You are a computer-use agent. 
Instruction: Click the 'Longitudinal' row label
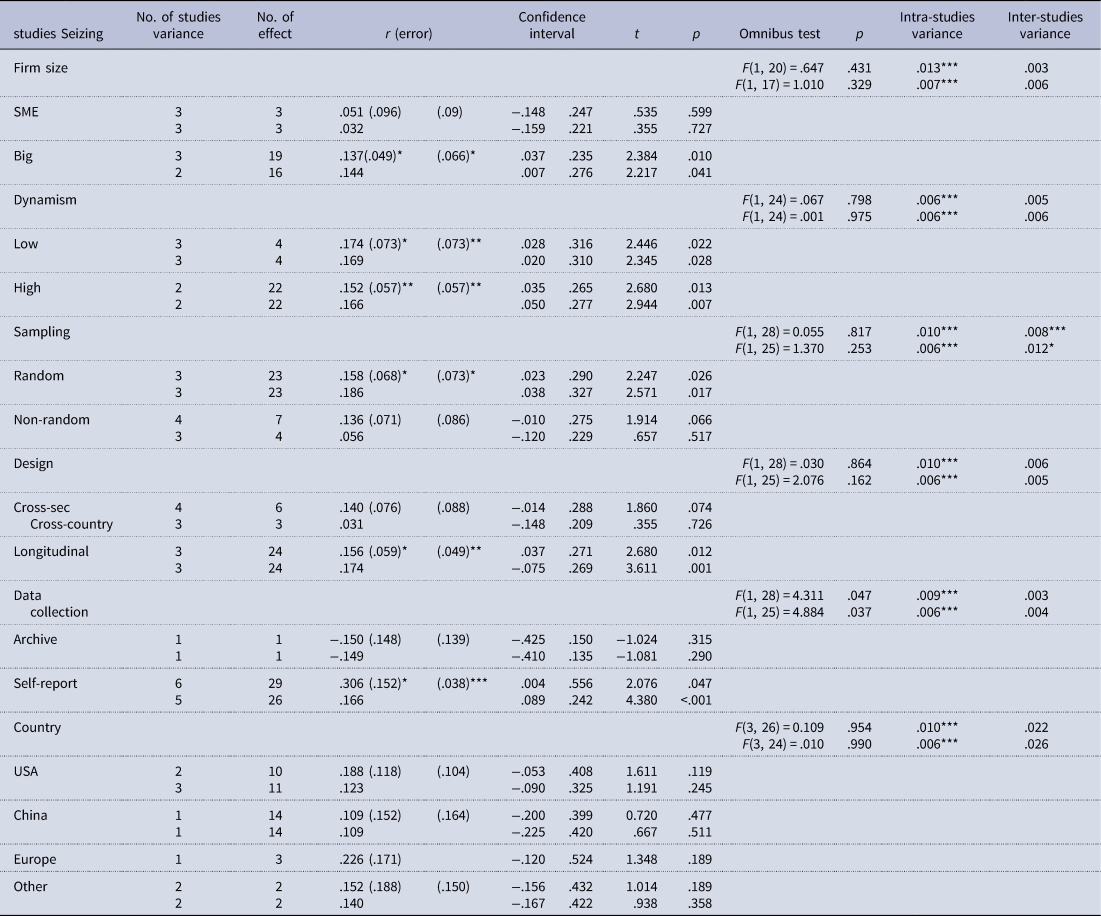(x=53, y=551)
